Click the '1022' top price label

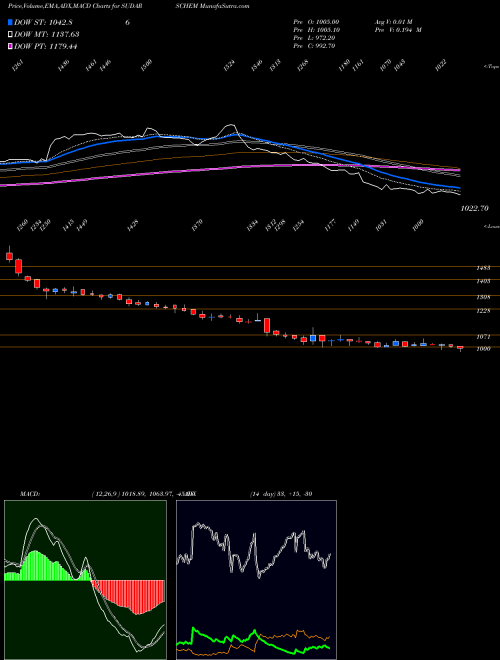coord(441,66)
